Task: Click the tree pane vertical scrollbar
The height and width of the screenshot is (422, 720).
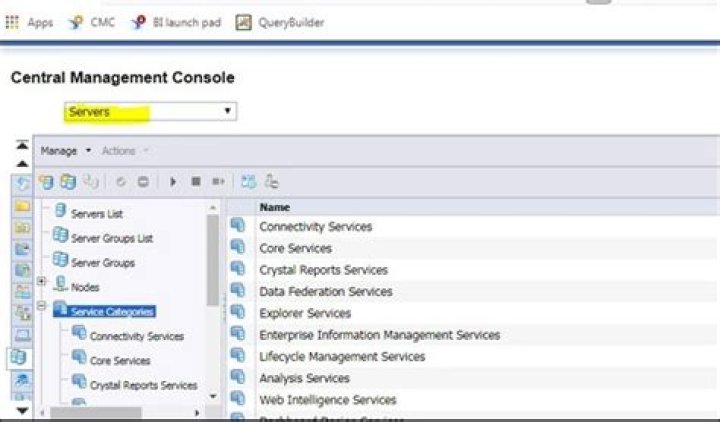Action: coord(213,260)
